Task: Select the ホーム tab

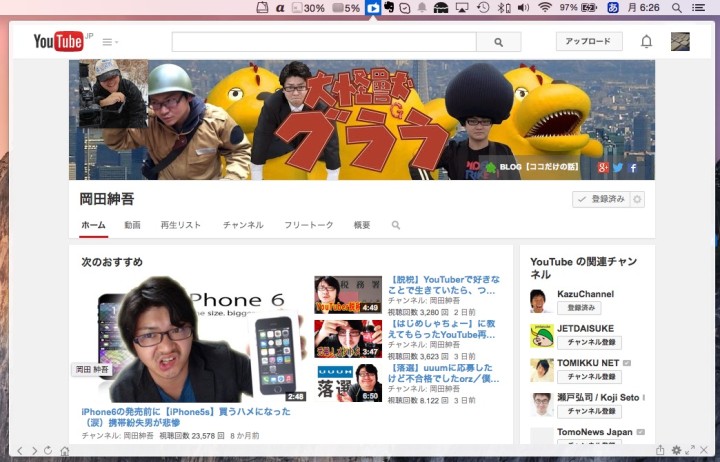Action: coord(93,225)
